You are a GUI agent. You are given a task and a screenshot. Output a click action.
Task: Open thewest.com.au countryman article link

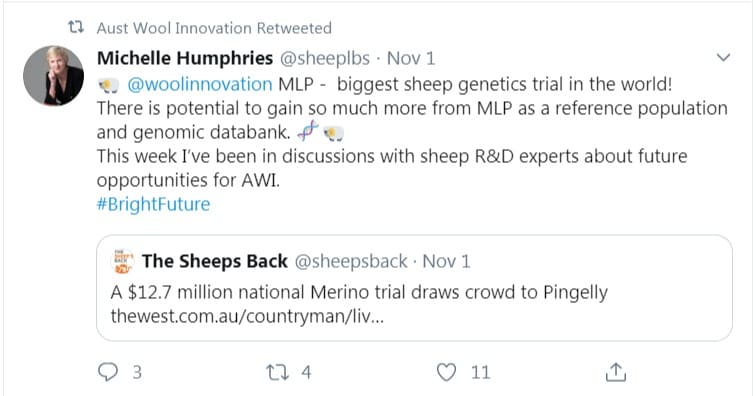coord(247,317)
